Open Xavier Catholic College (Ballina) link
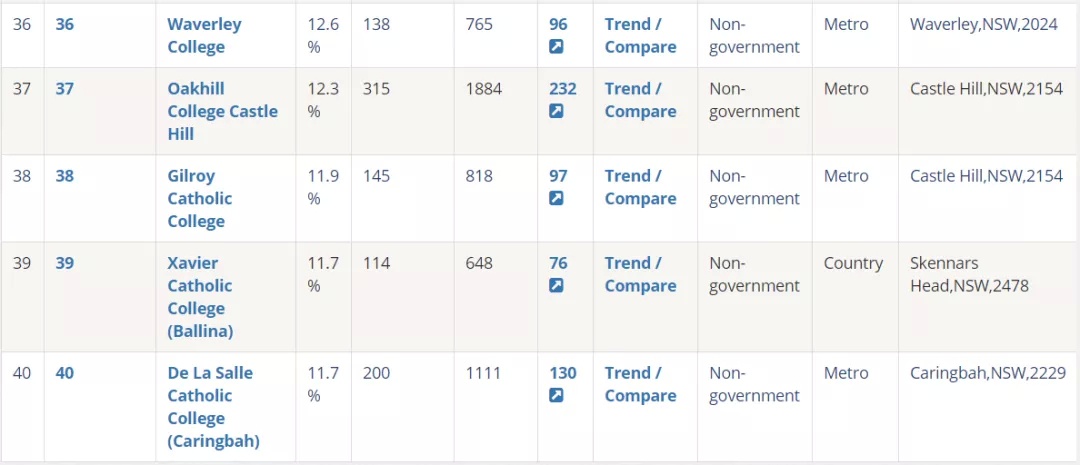 tap(200, 297)
